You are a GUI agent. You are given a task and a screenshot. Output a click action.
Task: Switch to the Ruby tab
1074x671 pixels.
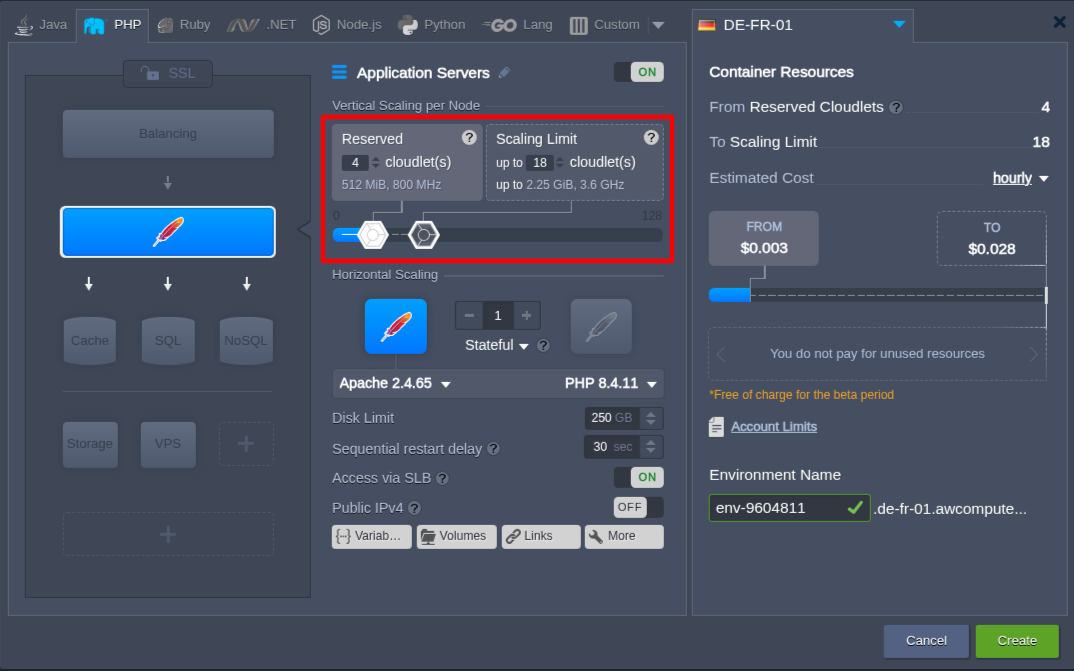tap(183, 25)
